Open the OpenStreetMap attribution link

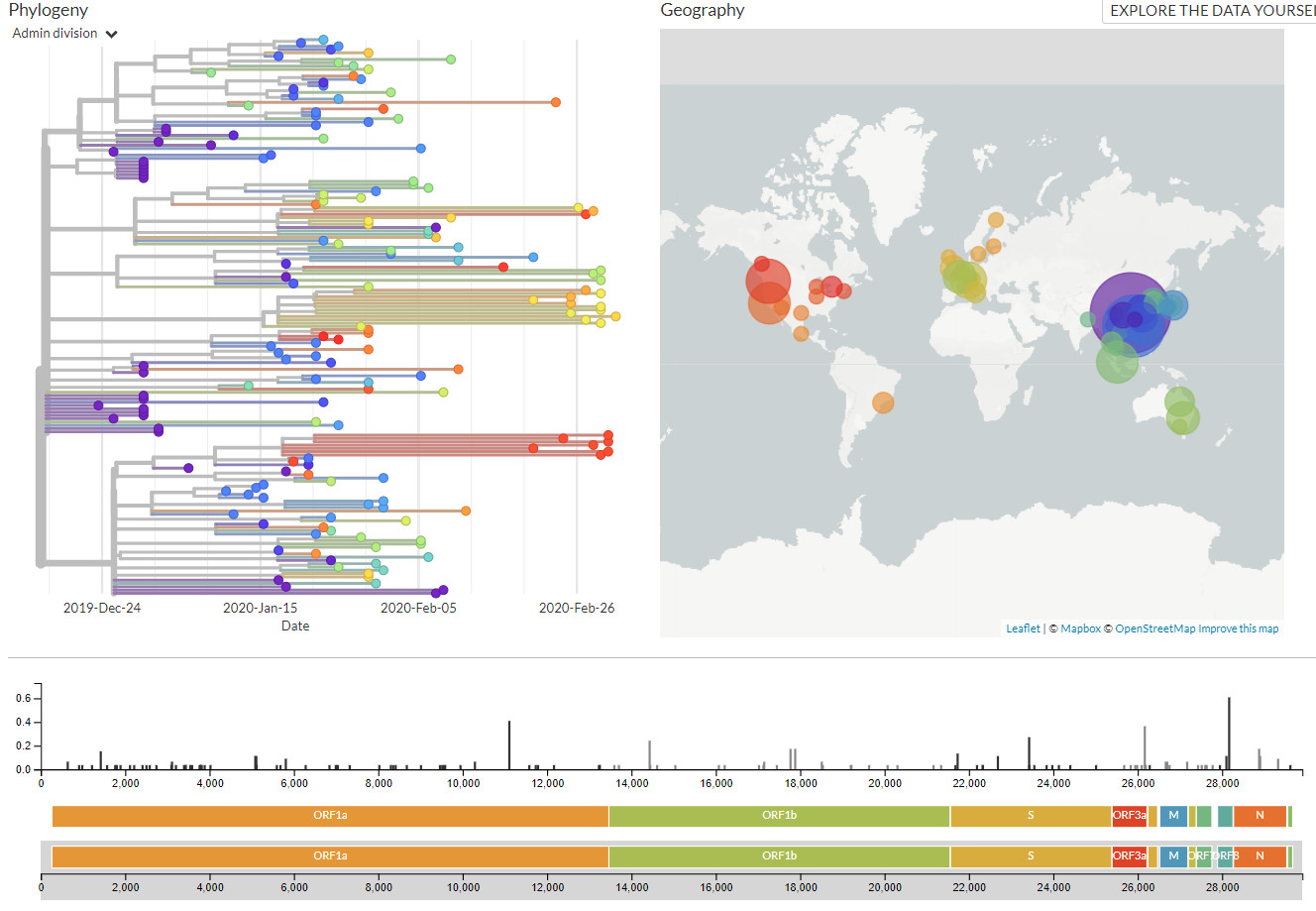[1154, 628]
